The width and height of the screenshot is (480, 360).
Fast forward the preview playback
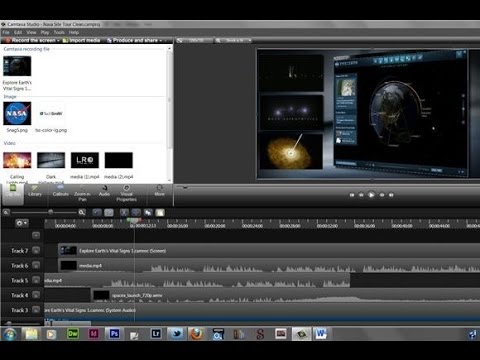382,195
